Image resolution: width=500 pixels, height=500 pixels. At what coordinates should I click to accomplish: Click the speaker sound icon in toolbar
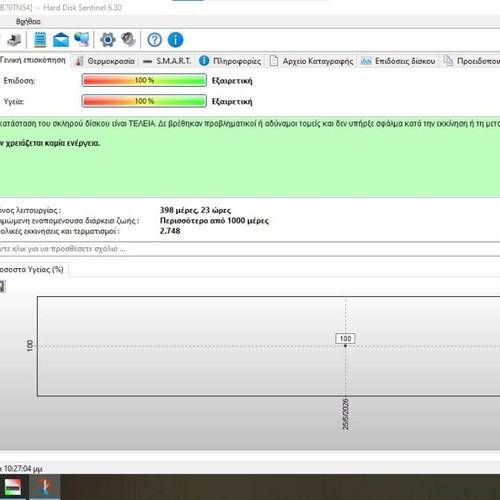[128, 40]
